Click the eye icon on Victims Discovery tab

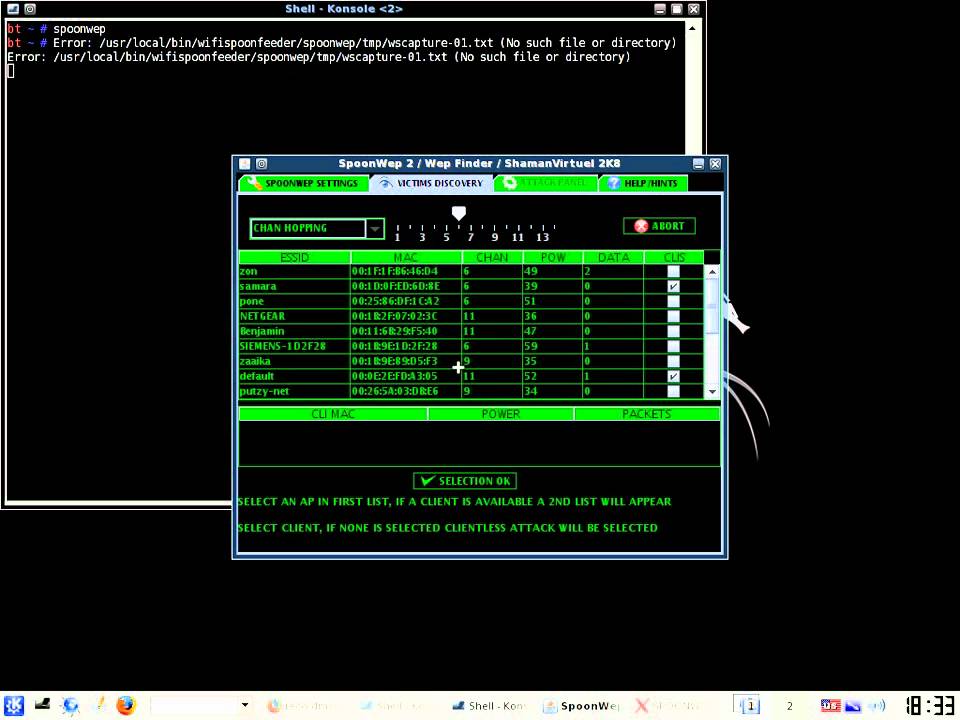(385, 183)
